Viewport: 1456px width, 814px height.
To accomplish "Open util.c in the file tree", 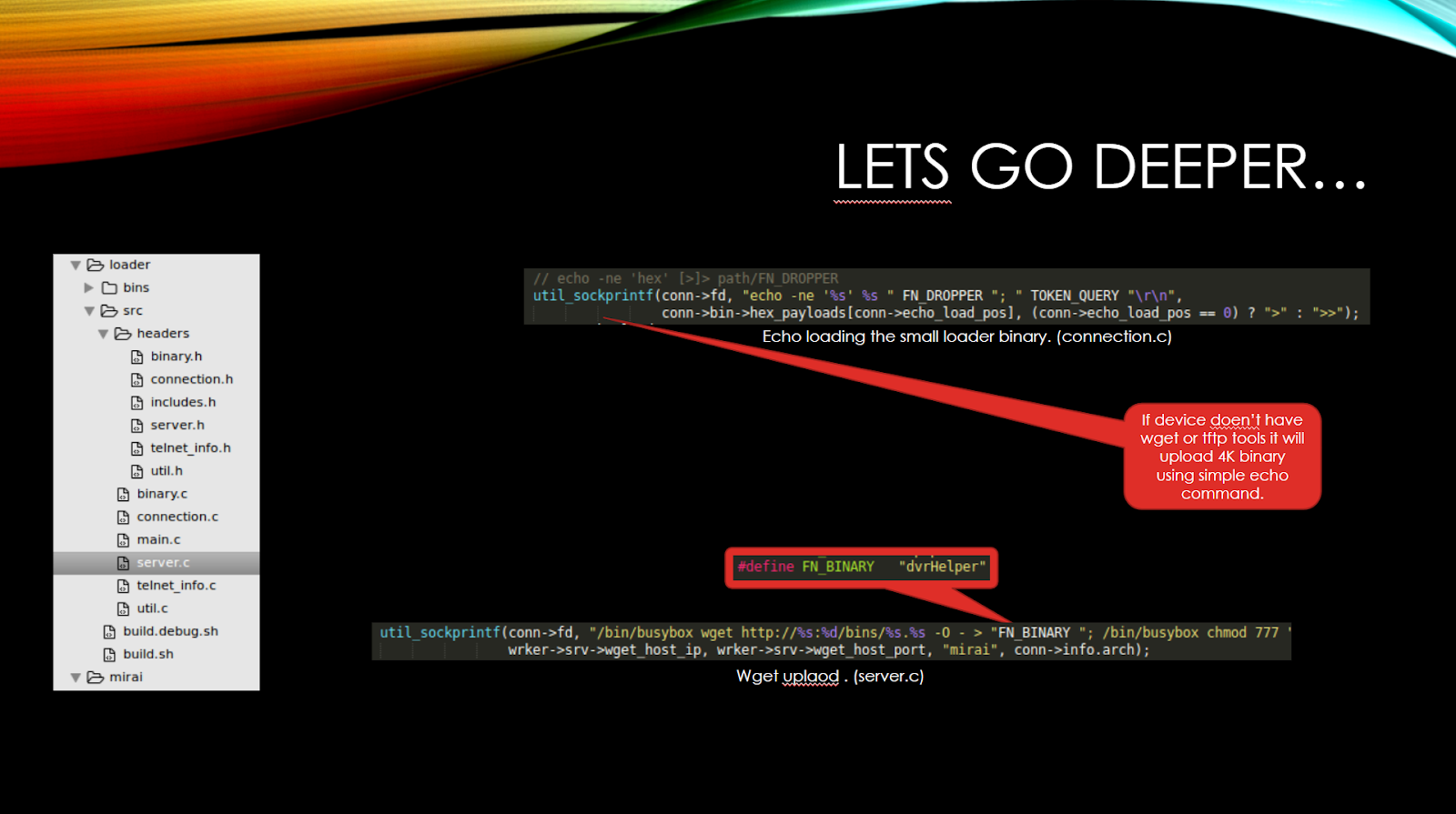I will (152, 608).
